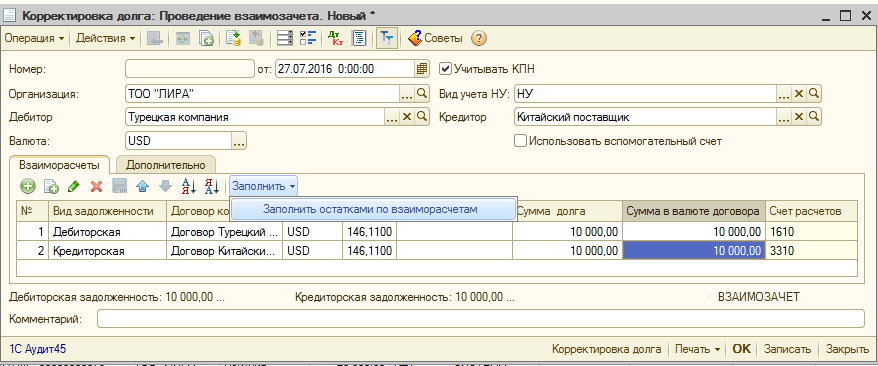Search Организация with magnifier icon
The width and height of the screenshot is (878, 366).
(x=422, y=93)
